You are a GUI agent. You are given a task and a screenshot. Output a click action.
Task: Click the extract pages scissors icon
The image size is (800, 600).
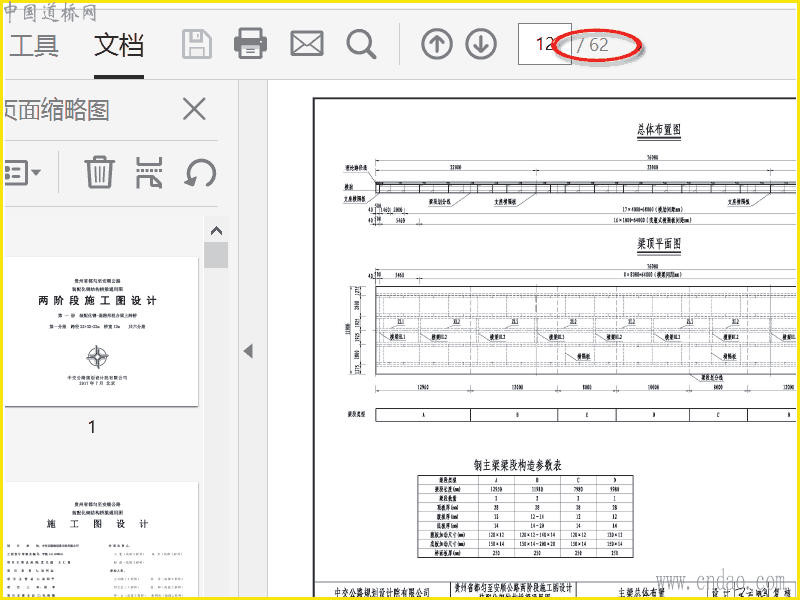click(x=149, y=172)
